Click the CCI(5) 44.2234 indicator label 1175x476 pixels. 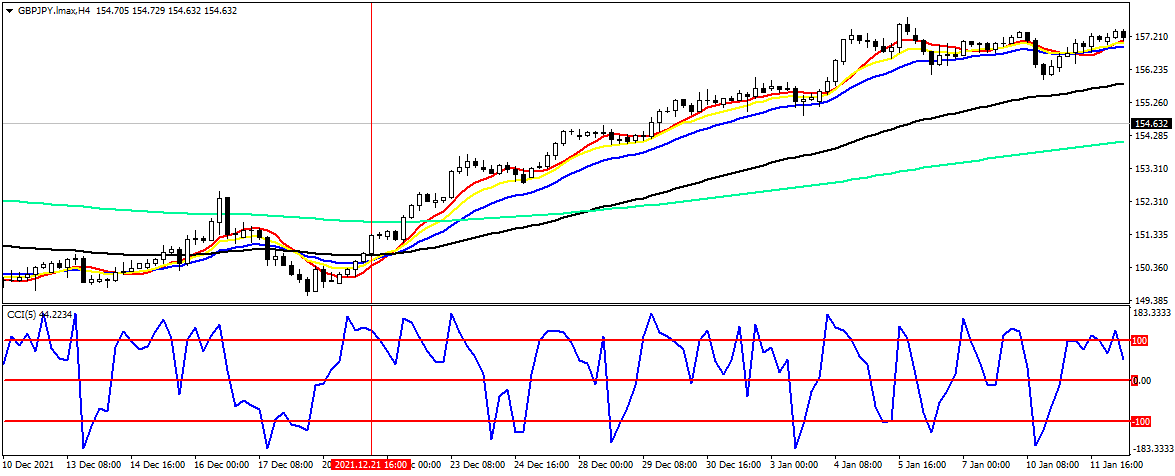click(40, 315)
